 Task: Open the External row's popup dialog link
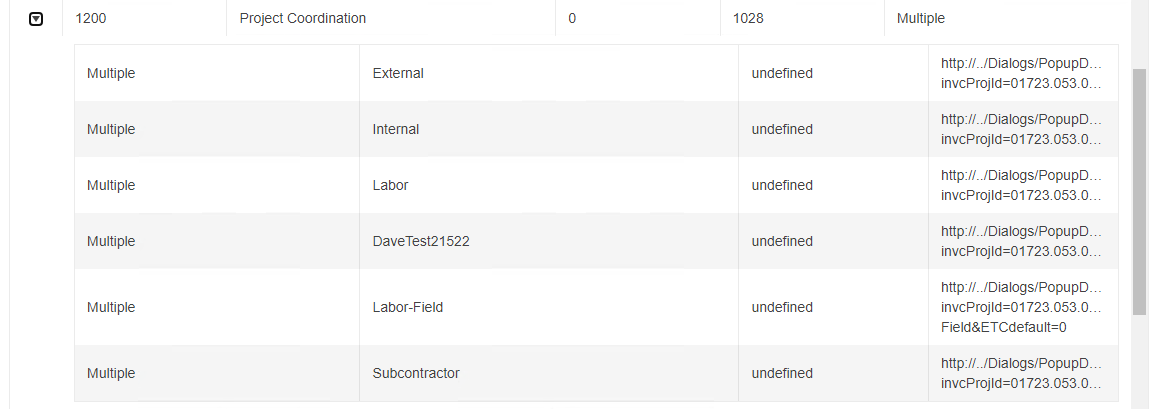tap(1020, 73)
